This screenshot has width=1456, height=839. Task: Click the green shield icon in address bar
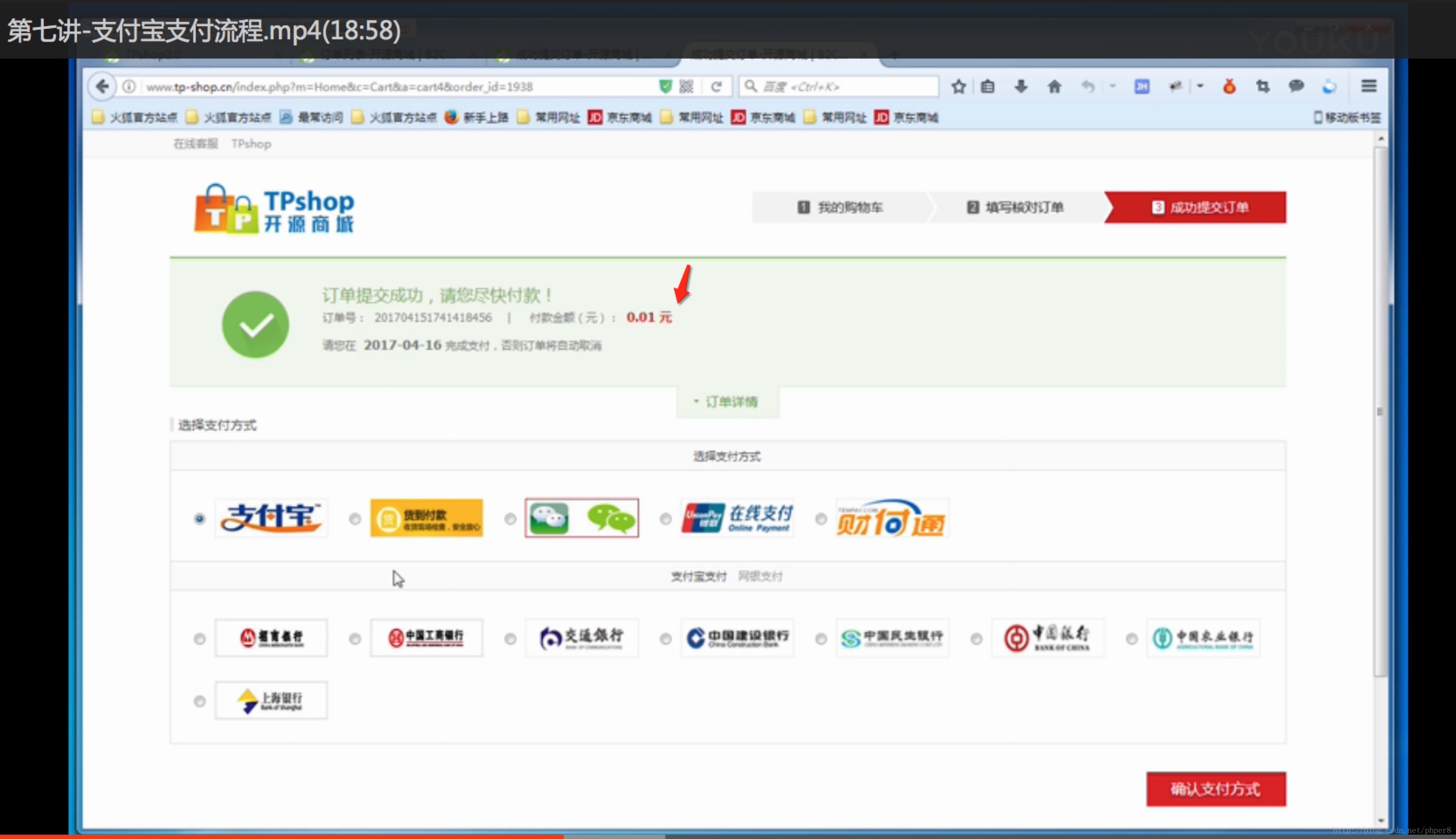666,87
